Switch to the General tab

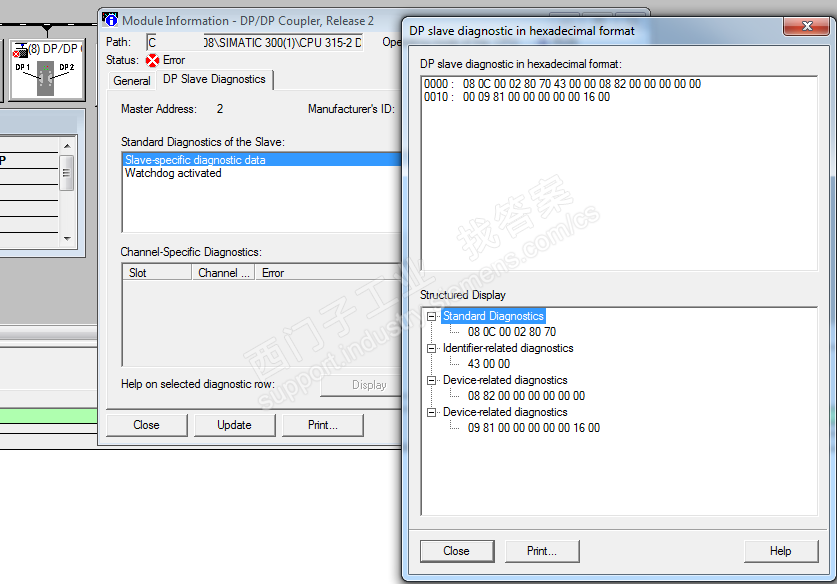[132, 81]
